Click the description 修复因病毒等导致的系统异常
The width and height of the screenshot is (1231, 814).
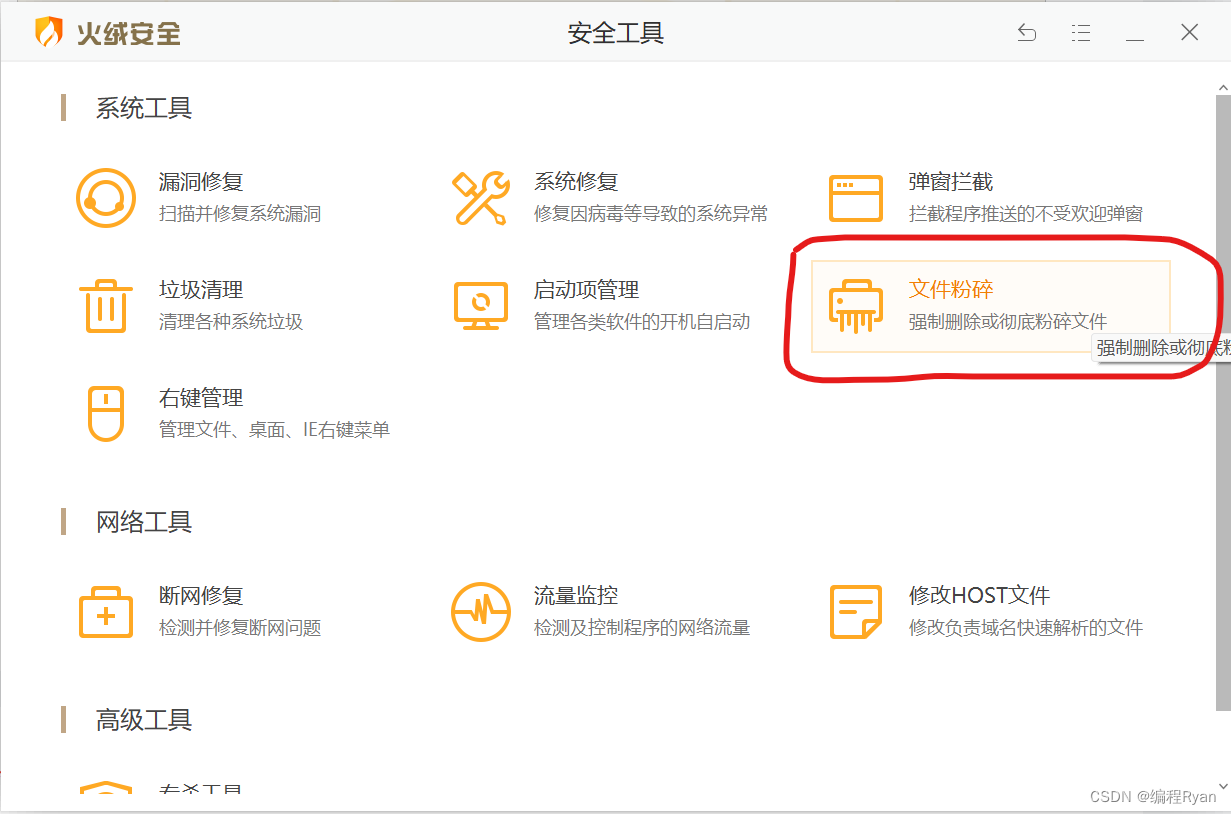(x=651, y=214)
